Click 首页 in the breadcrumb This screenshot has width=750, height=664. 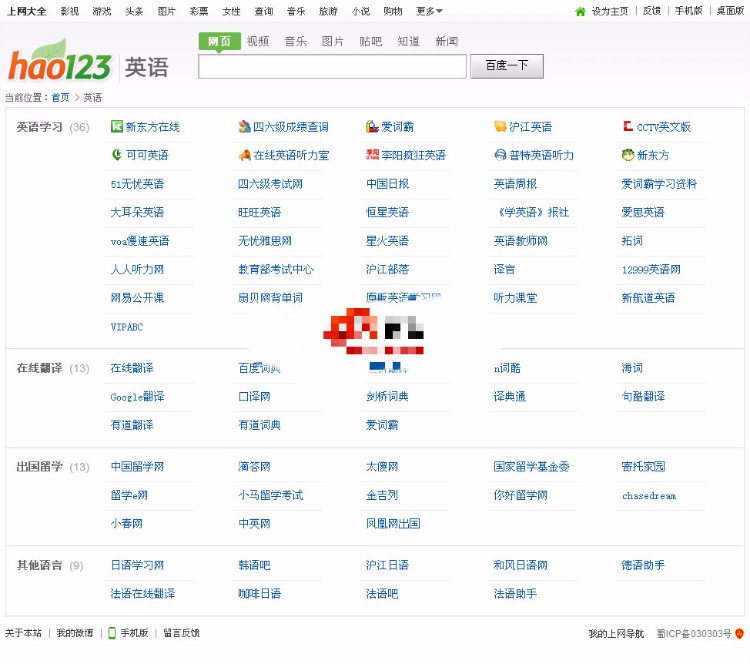61,98
